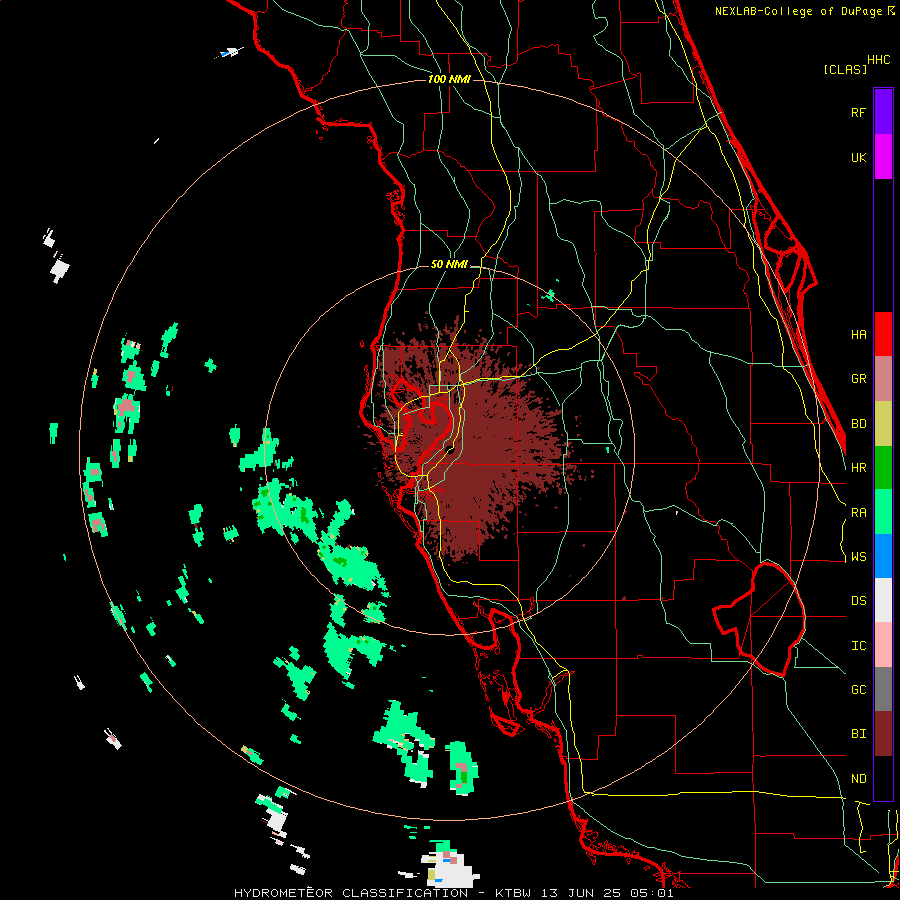
Task: Click the HHC product label
Action: point(878,60)
